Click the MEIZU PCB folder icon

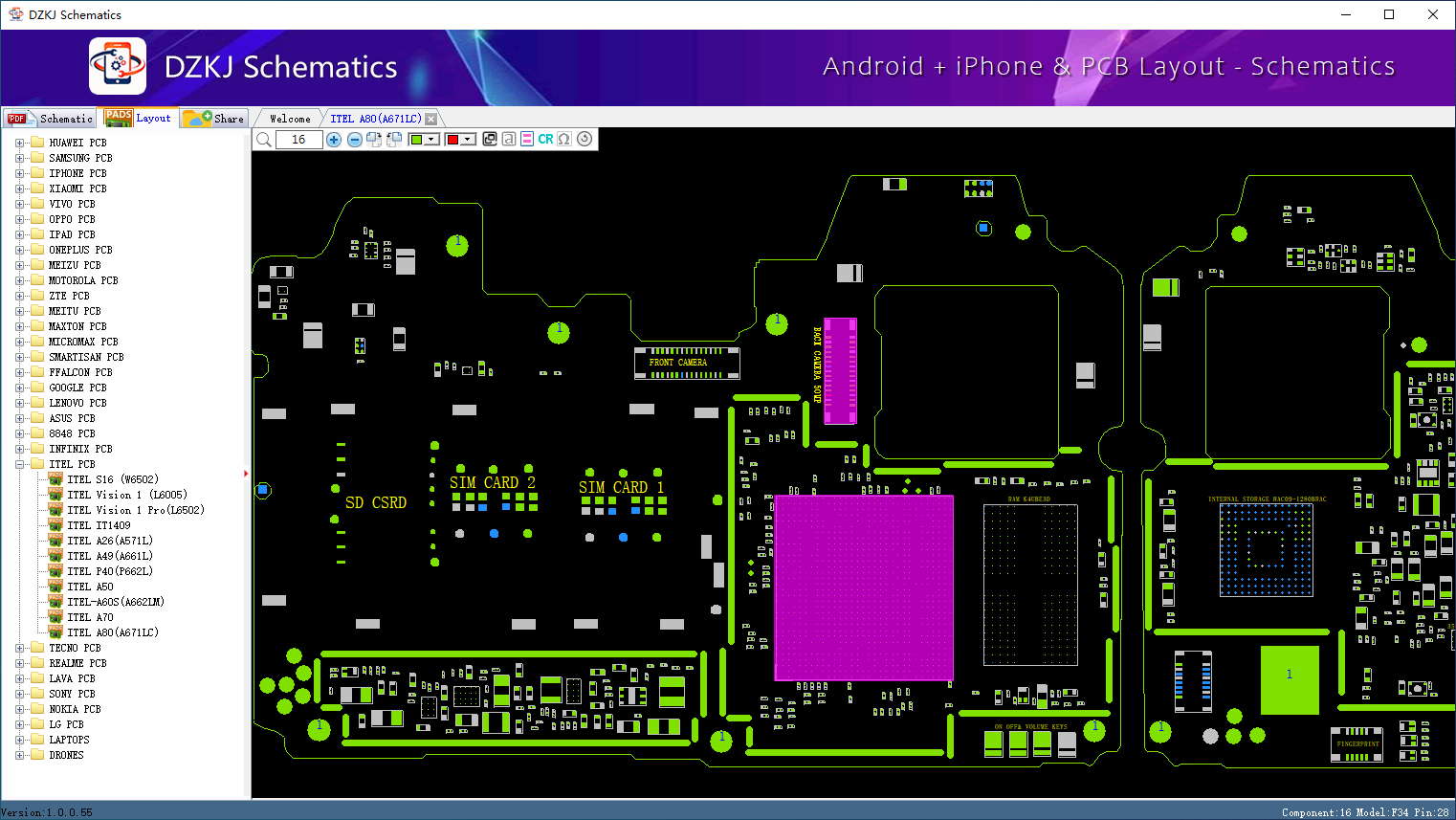[x=37, y=265]
